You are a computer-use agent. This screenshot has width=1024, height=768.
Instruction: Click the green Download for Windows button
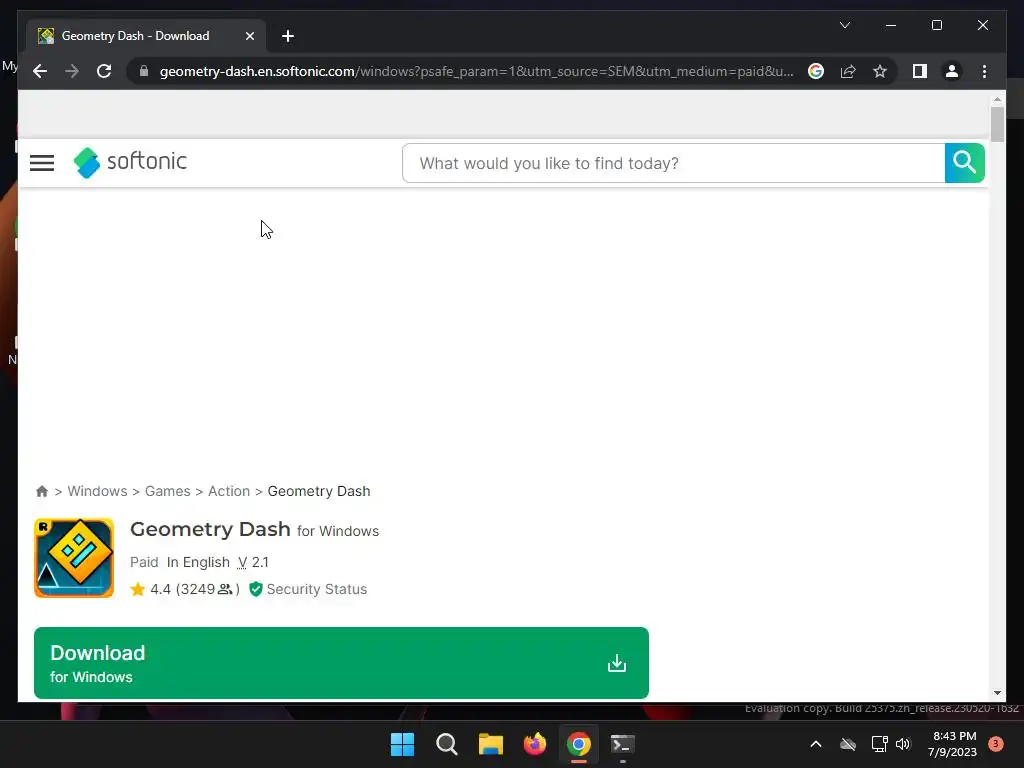tap(341, 663)
